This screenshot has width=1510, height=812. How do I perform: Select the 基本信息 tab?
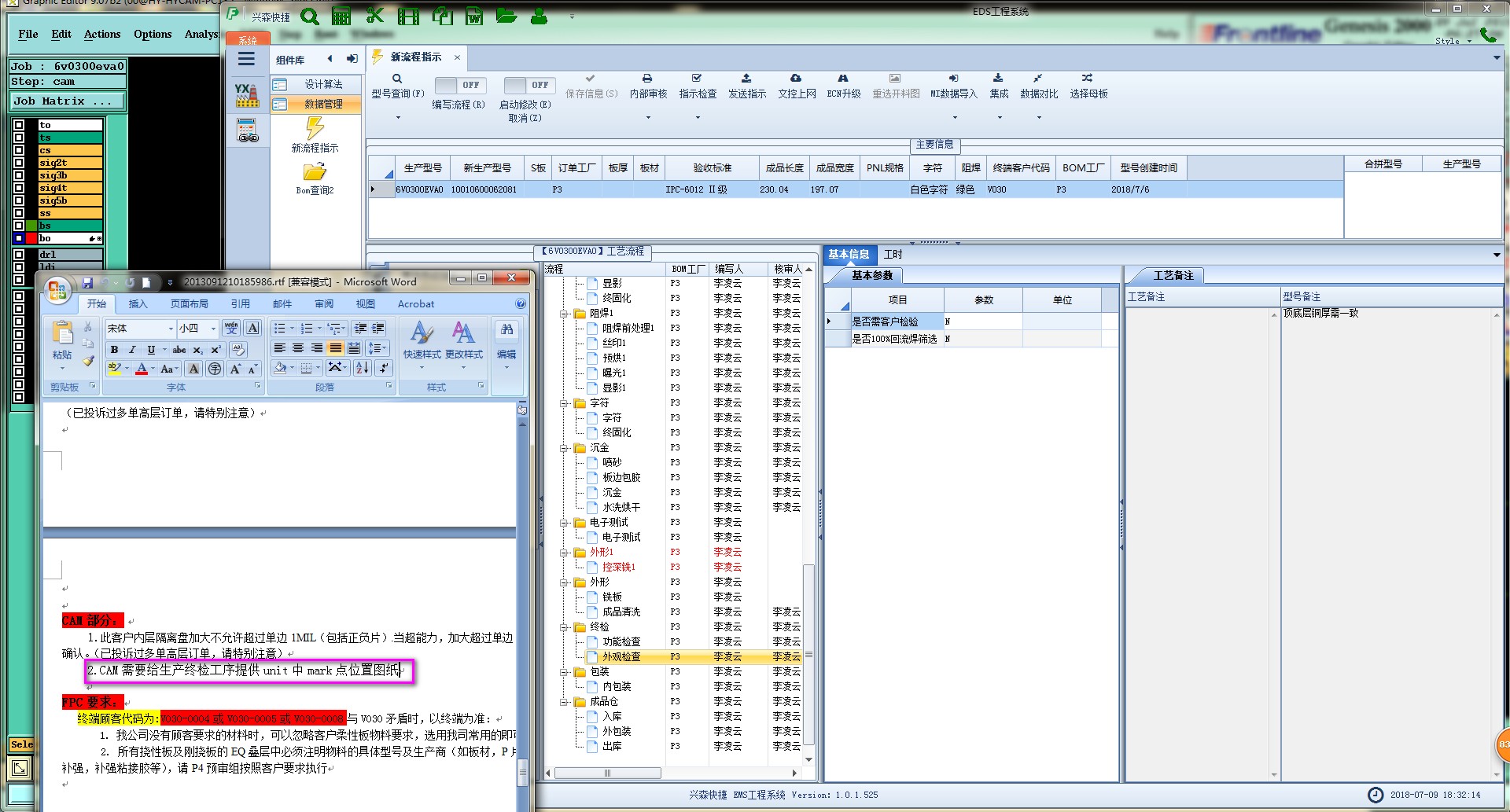click(x=849, y=255)
